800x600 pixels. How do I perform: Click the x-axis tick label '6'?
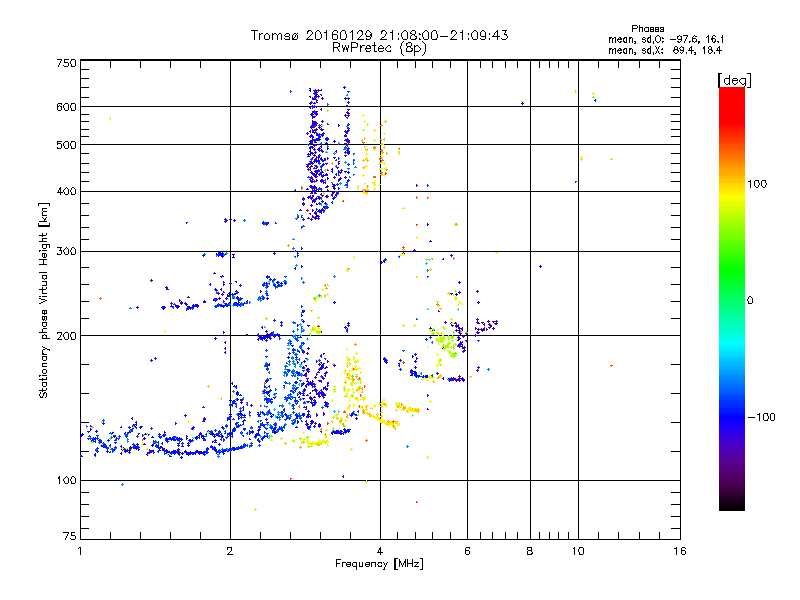(x=467, y=551)
